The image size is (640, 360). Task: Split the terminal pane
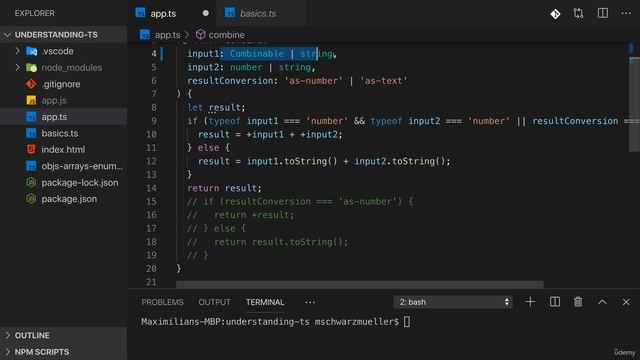tap(555, 302)
